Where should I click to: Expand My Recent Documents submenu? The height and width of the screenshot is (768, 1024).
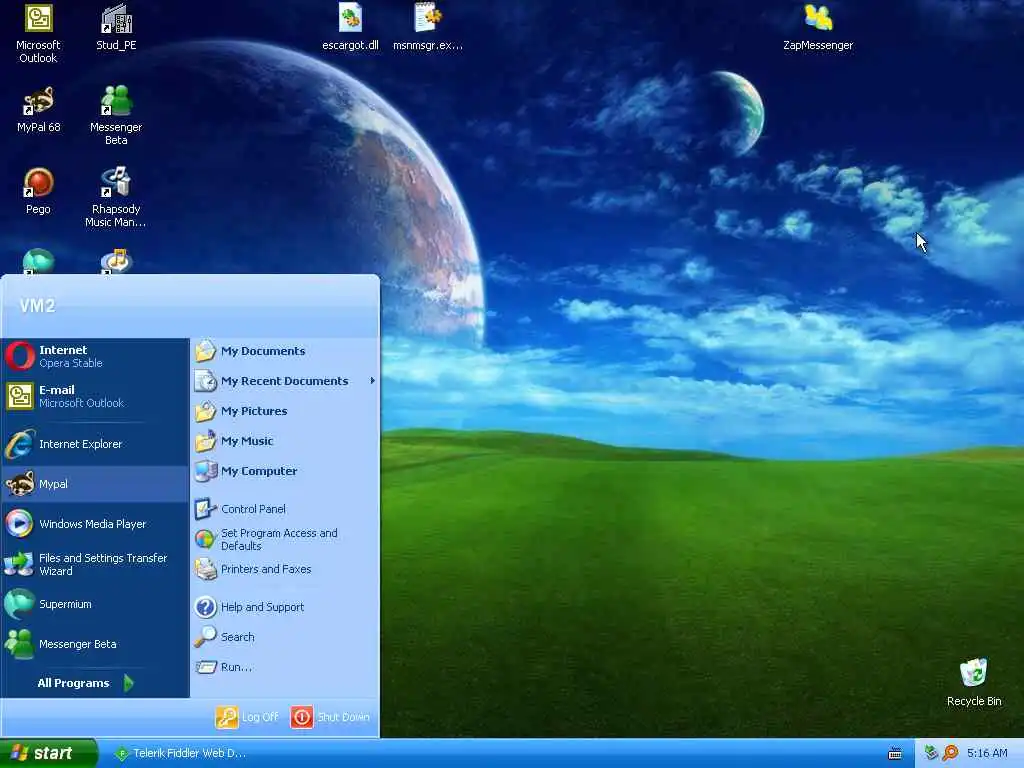(285, 381)
